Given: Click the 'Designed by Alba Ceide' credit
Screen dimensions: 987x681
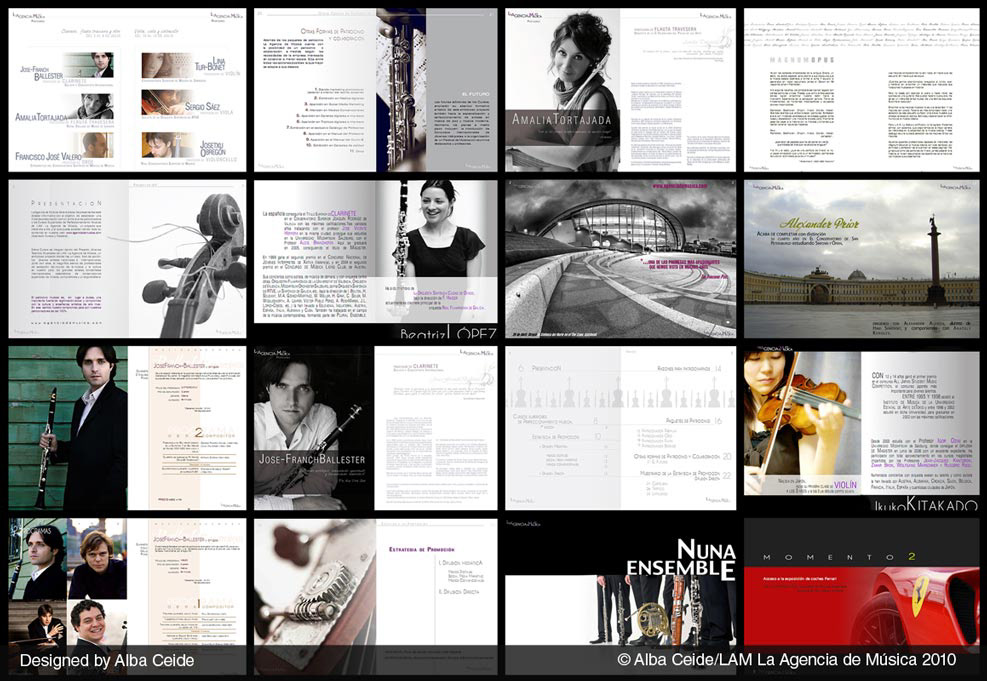Looking at the screenshot, I should [107, 660].
